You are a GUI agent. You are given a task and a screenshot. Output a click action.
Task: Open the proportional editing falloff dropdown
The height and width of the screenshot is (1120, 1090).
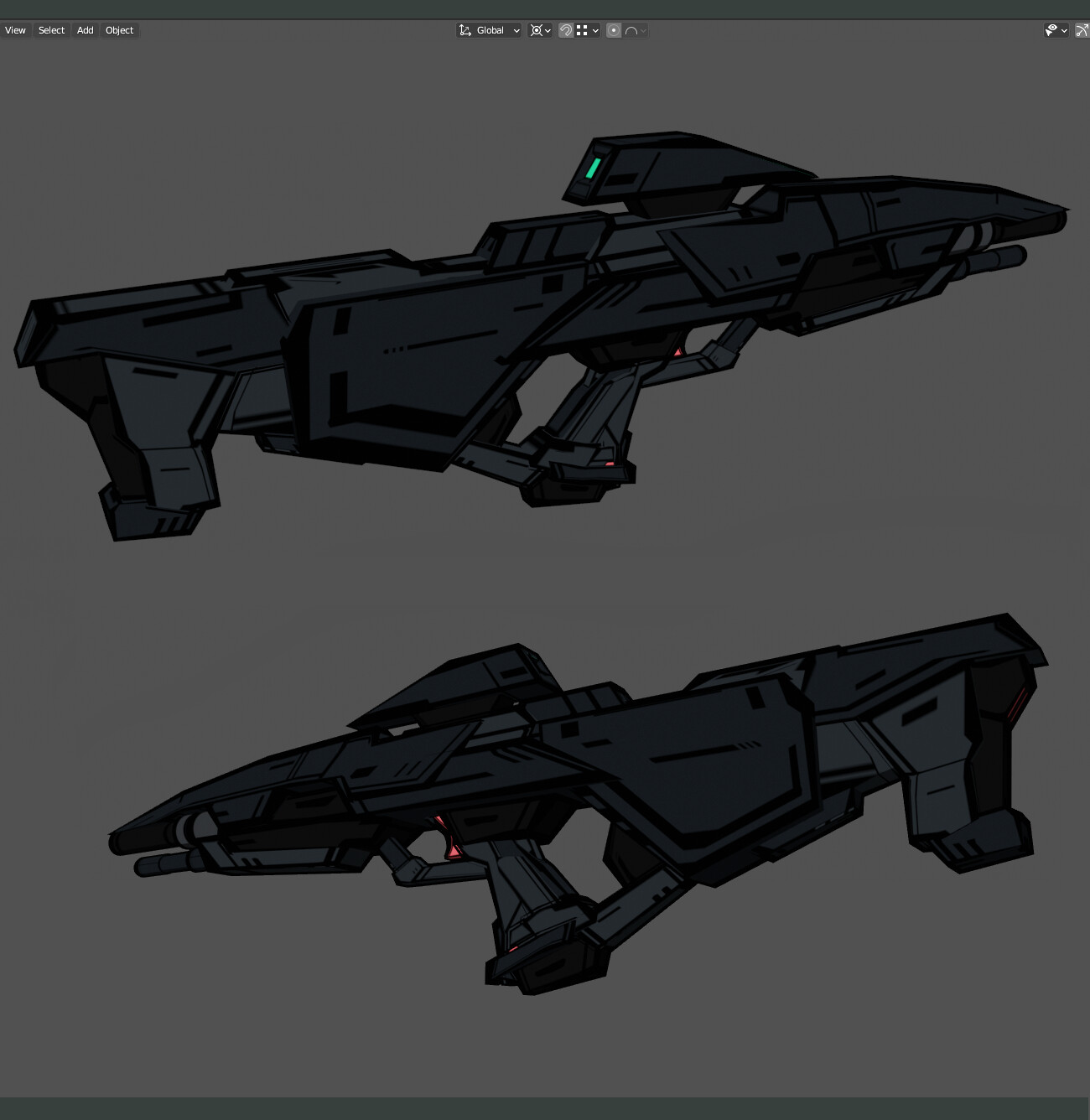click(x=641, y=30)
